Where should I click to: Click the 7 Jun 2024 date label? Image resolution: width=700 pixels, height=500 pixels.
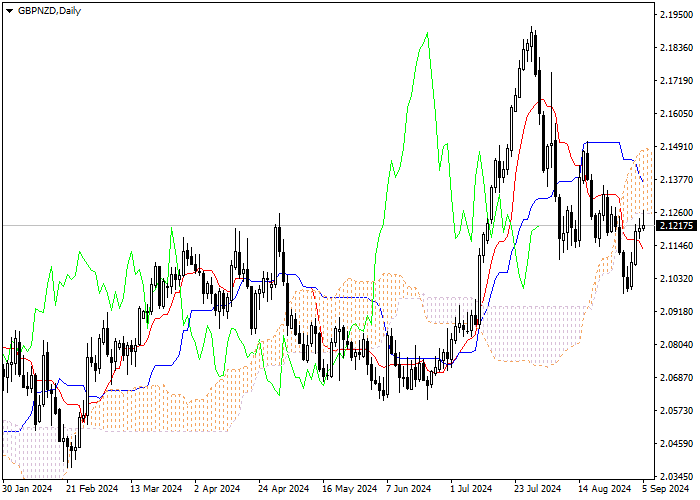[409, 489]
